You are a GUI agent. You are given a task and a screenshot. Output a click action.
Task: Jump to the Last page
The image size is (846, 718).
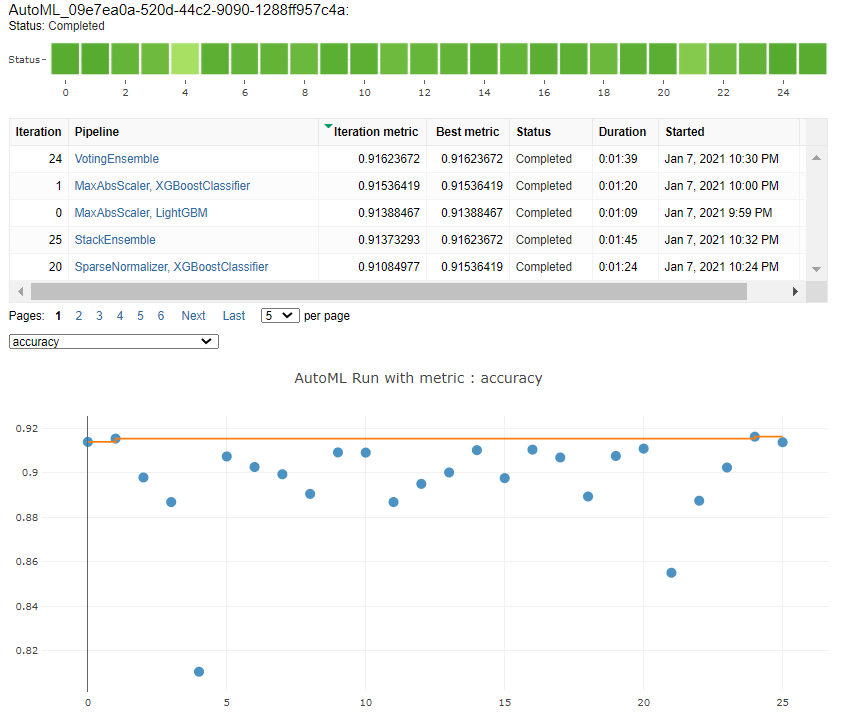click(x=234, y=316)
